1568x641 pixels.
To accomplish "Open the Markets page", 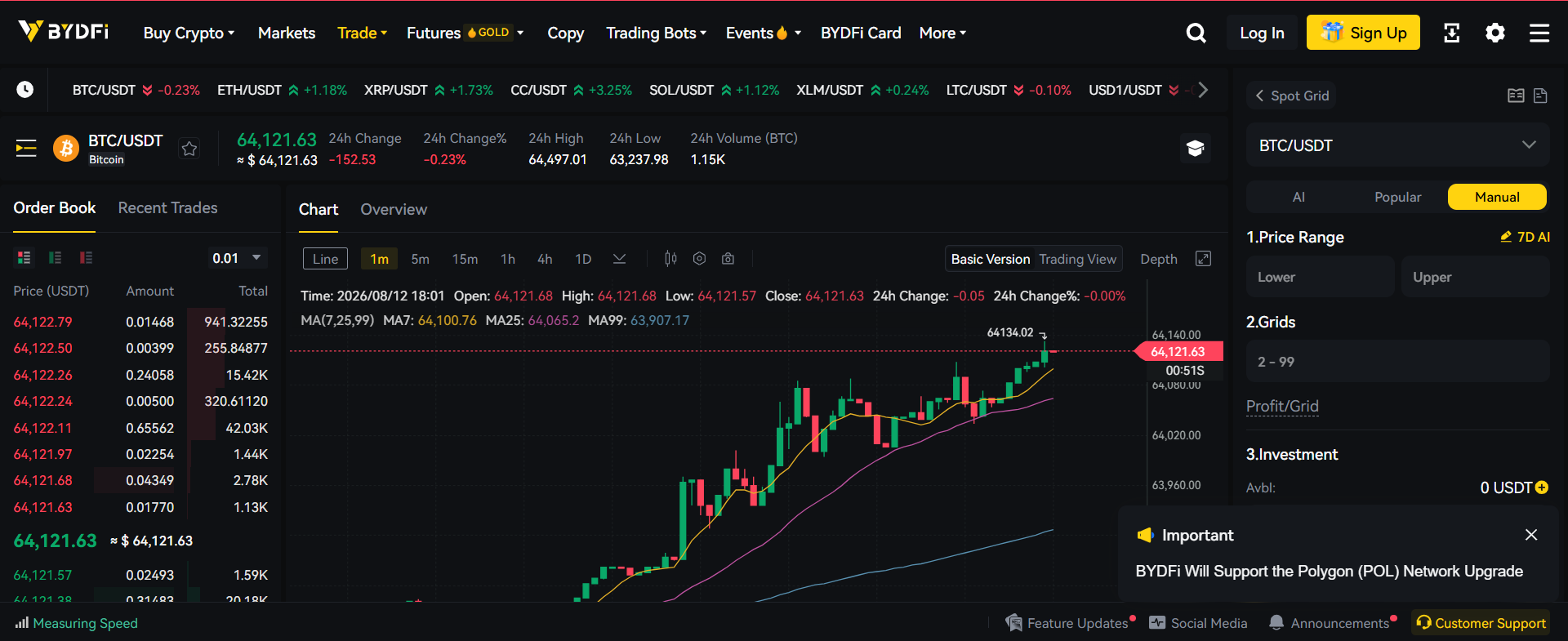I will pos(287,33).
